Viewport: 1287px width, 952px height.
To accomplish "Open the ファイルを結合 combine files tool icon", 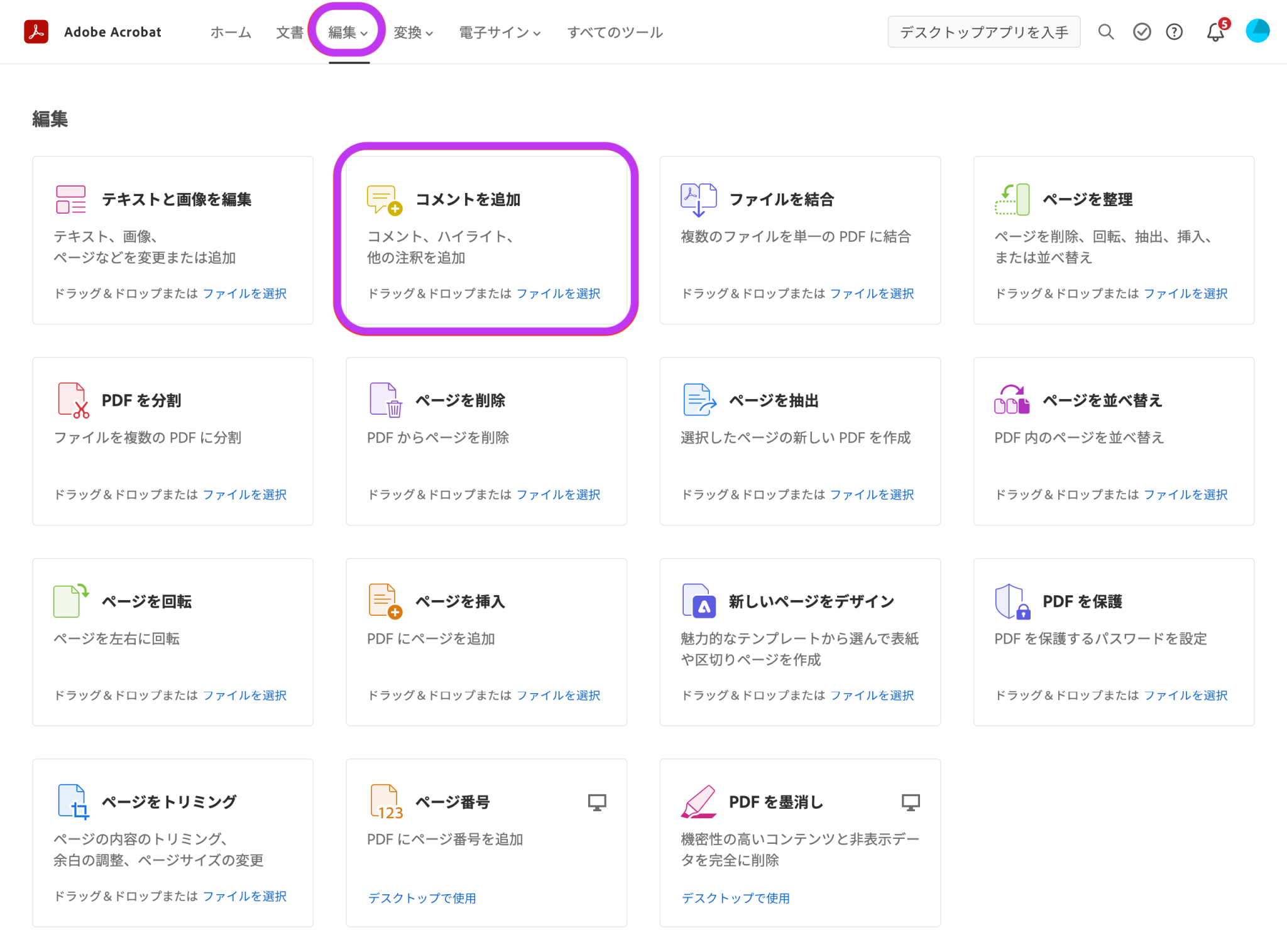I will pyautogui.click(x=698, y=197).
